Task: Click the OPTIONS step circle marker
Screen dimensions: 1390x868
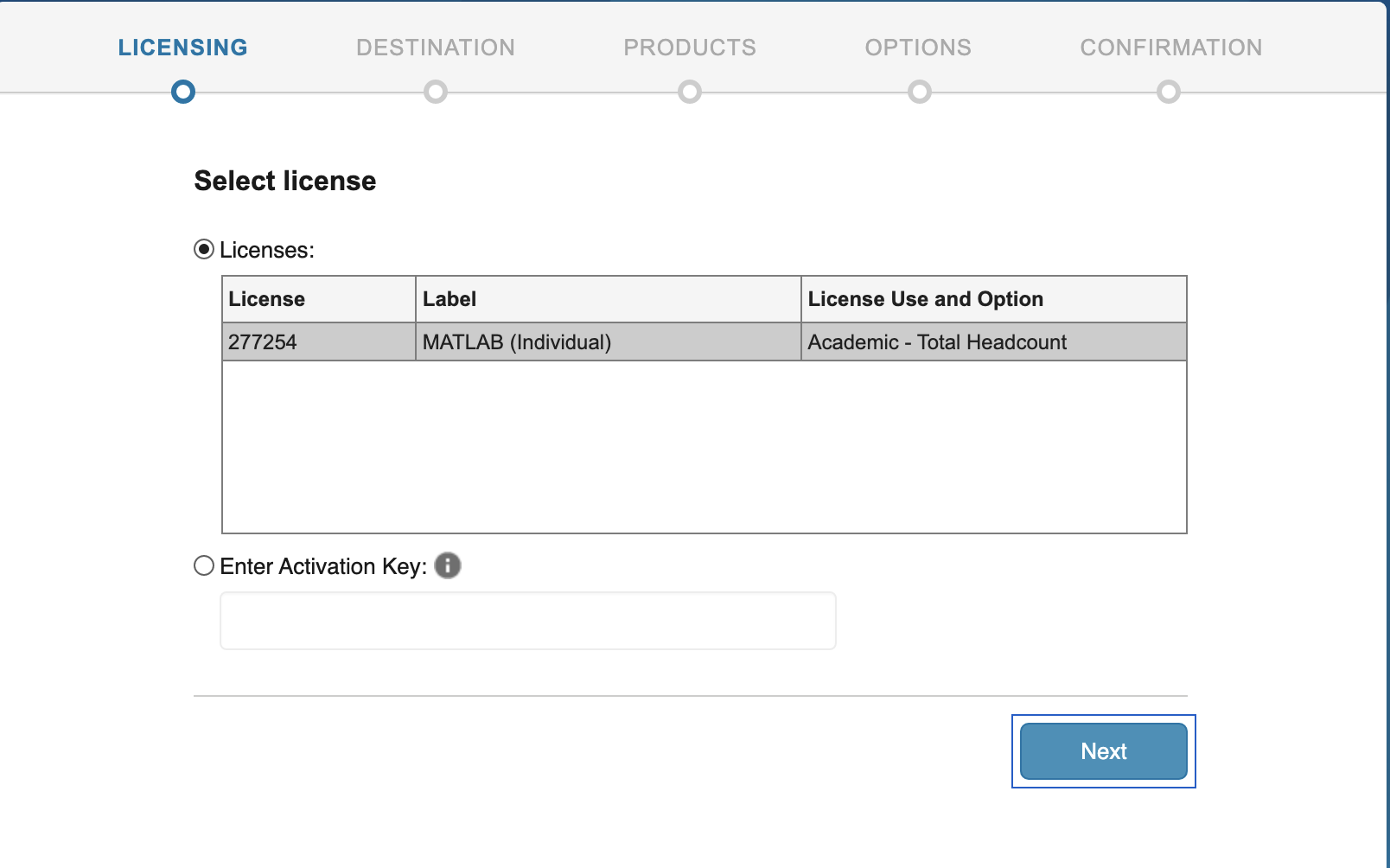Action: click(920, 92)
